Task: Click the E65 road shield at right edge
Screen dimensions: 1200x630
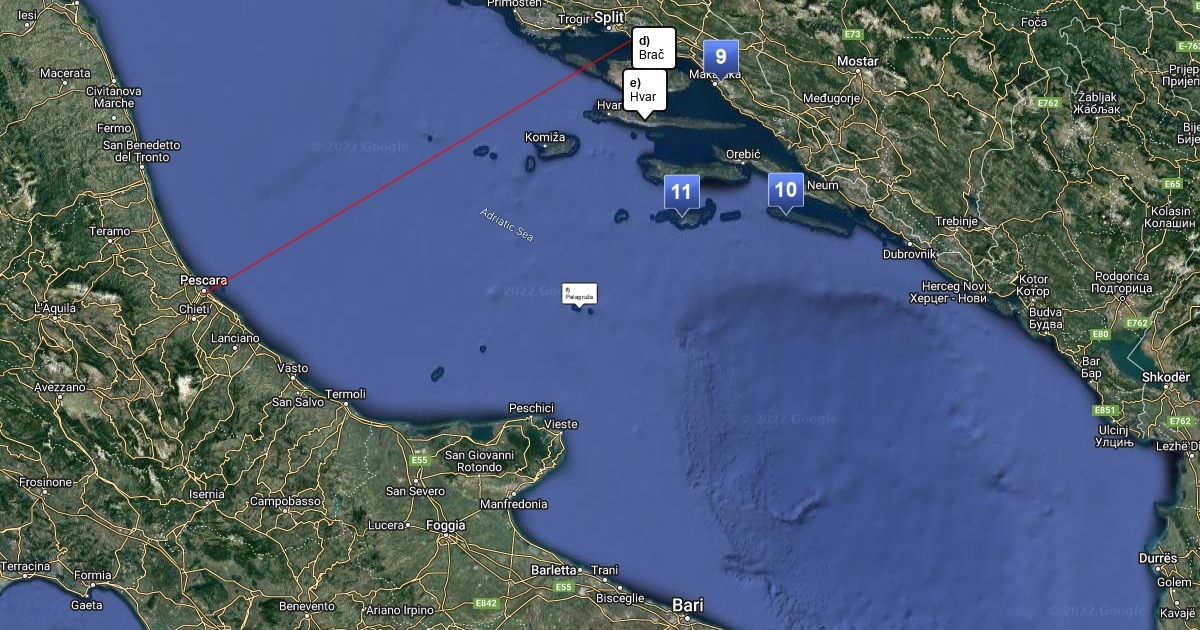Action: [x=1173, y=183]
